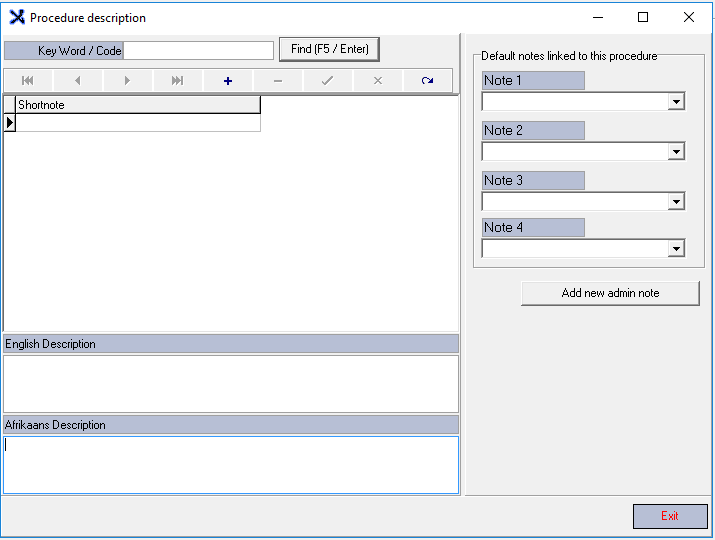The height and width of the screenshot is (540, 715).
Task: Go to next record arrow
Action: 128,81
